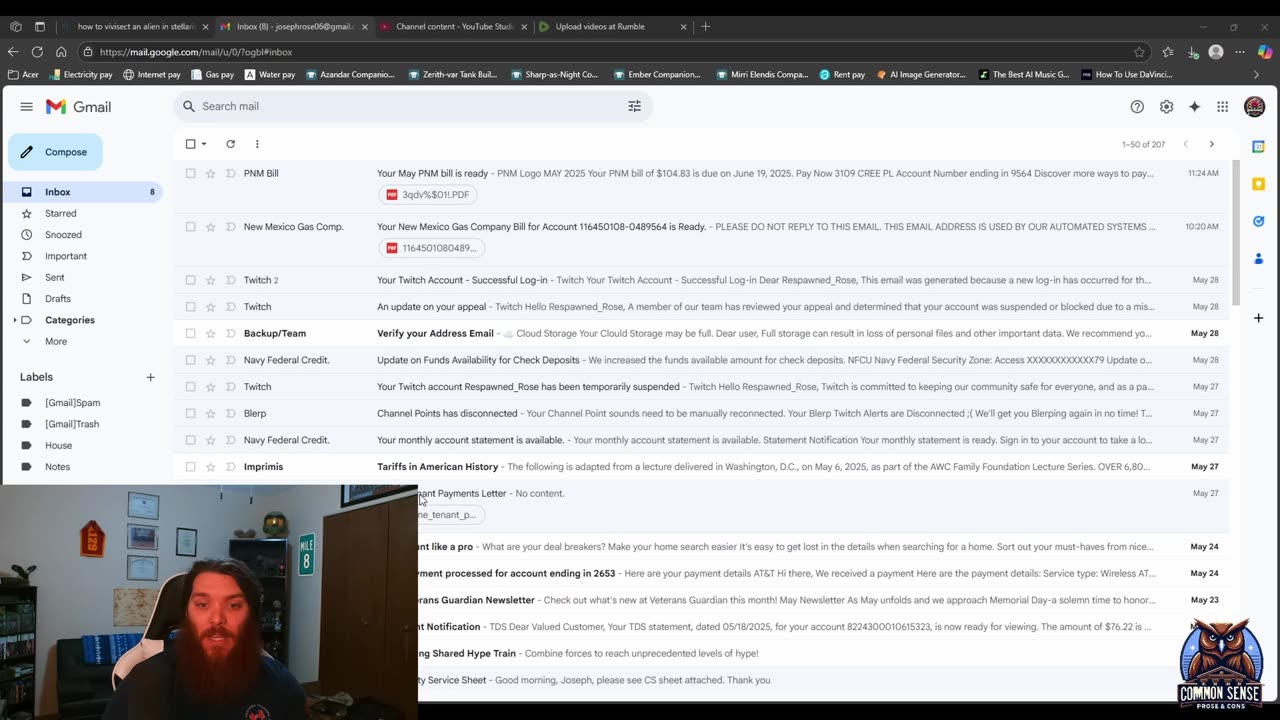Refresh the inbox list
Screen dimensions: 1280x720
(x=230, y=144)
